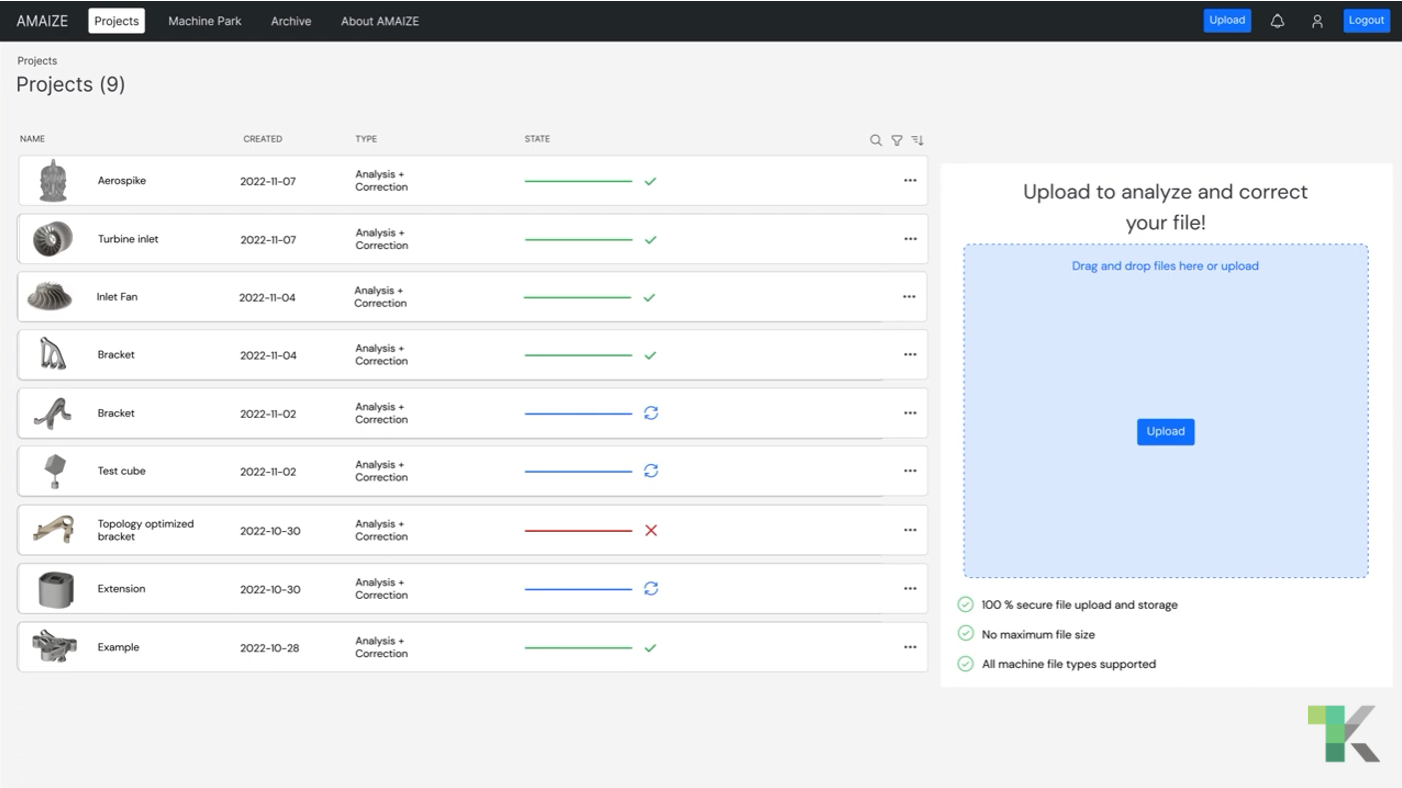The height and width of the screenshot is (788, 1402).
Task: Open the Inlet Fan model thumbnail
Action: (x=49, y=297)
